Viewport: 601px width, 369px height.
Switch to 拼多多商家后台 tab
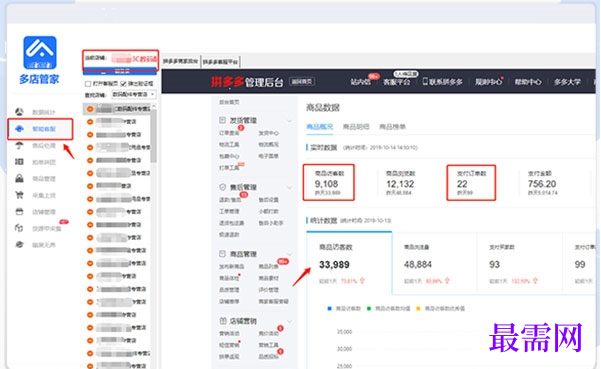180,61
